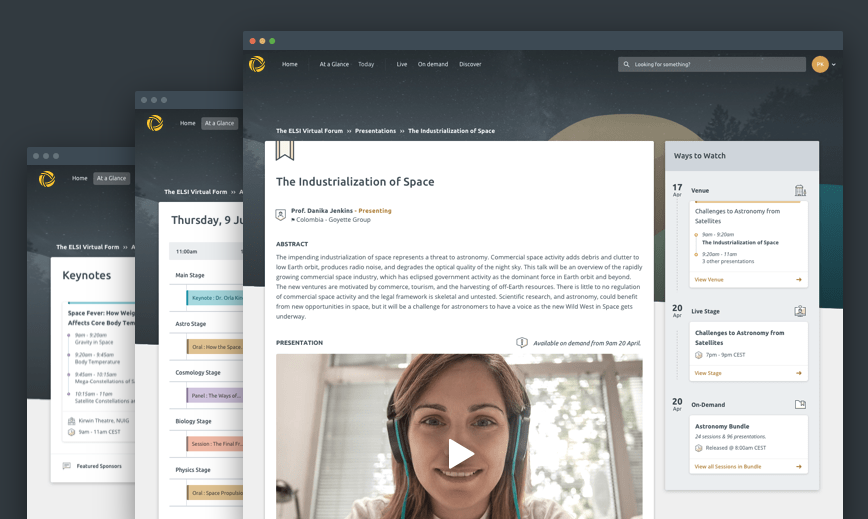Open the Panel : The Ways of session block

[x=215, y=396]
